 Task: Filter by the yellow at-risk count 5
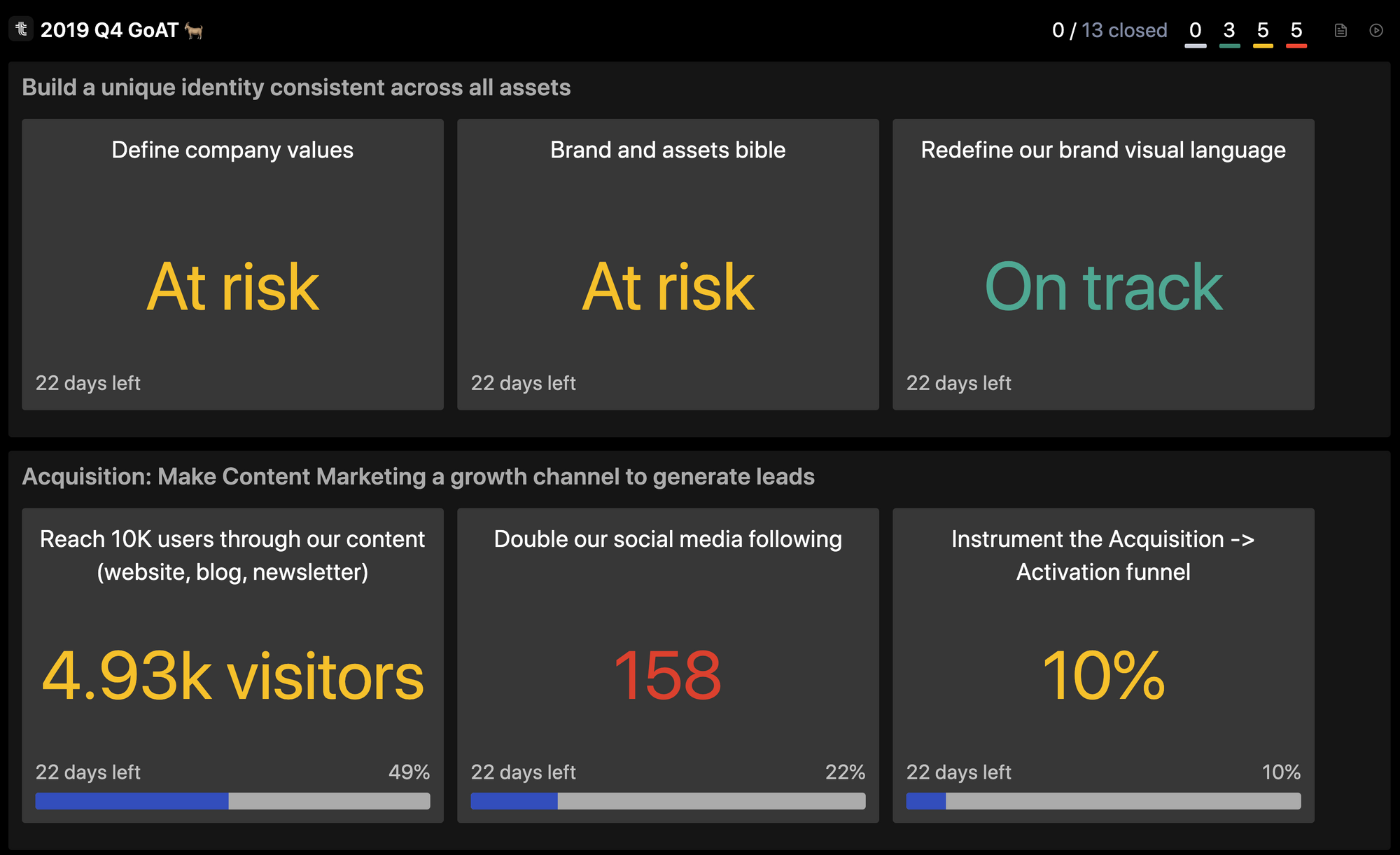pos(1263,31)
